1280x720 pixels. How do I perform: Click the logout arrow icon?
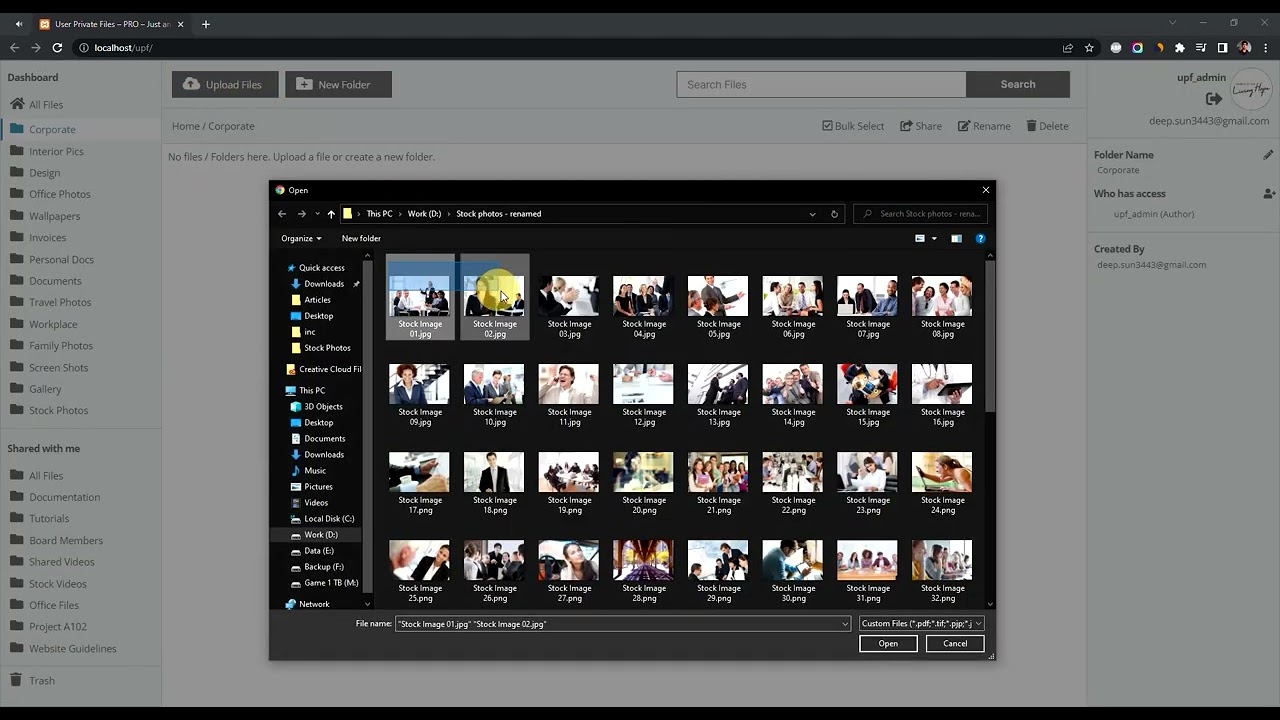coord(1214,99)
